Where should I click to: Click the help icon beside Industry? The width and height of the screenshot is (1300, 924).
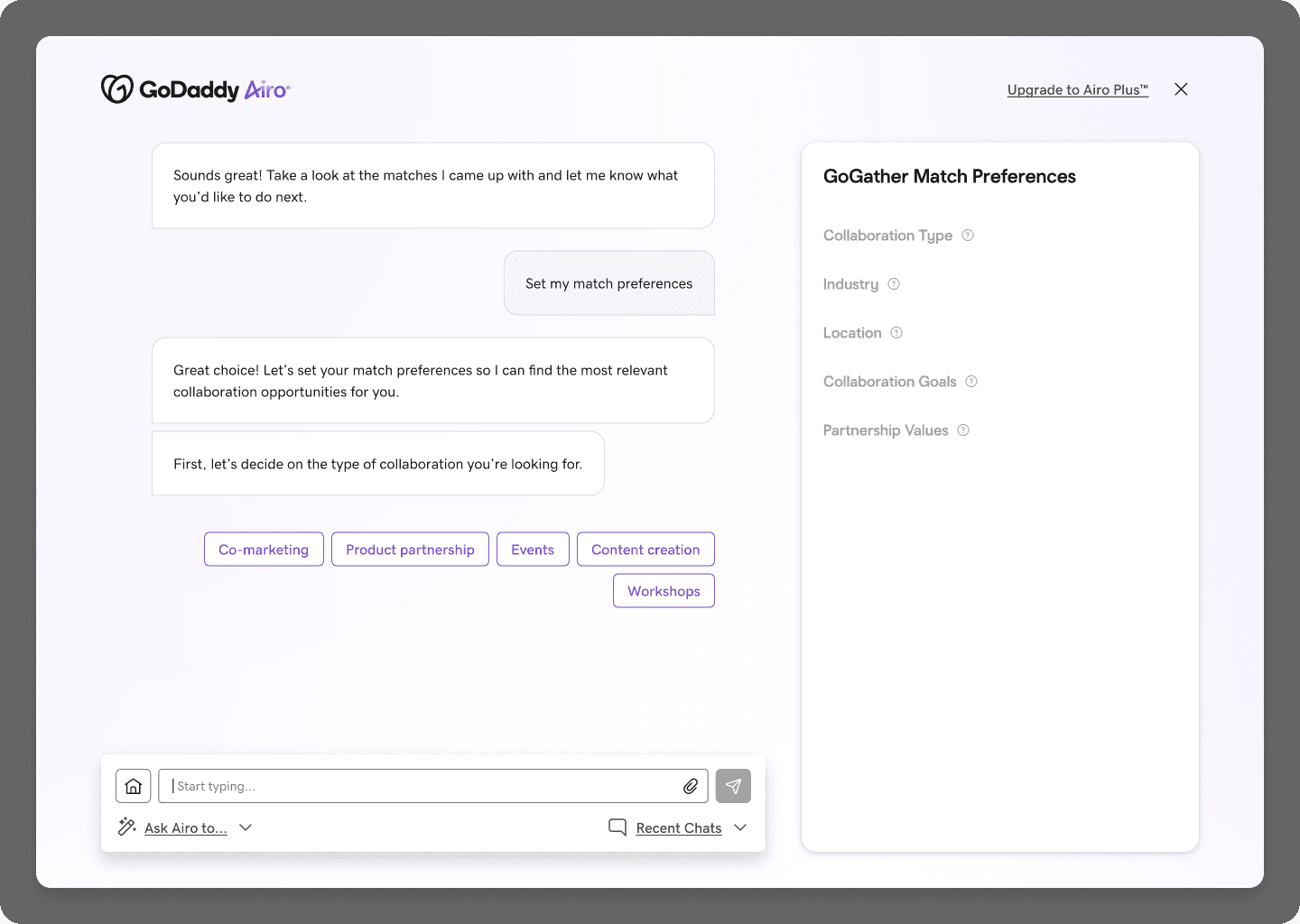(894, 284)
